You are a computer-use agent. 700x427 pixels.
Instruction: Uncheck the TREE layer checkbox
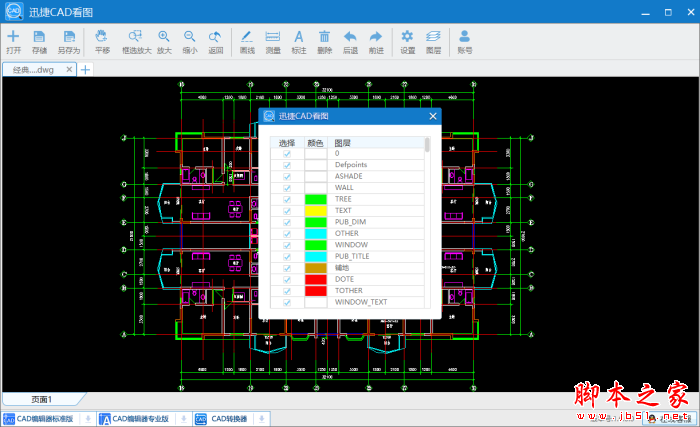pos(287,199)
